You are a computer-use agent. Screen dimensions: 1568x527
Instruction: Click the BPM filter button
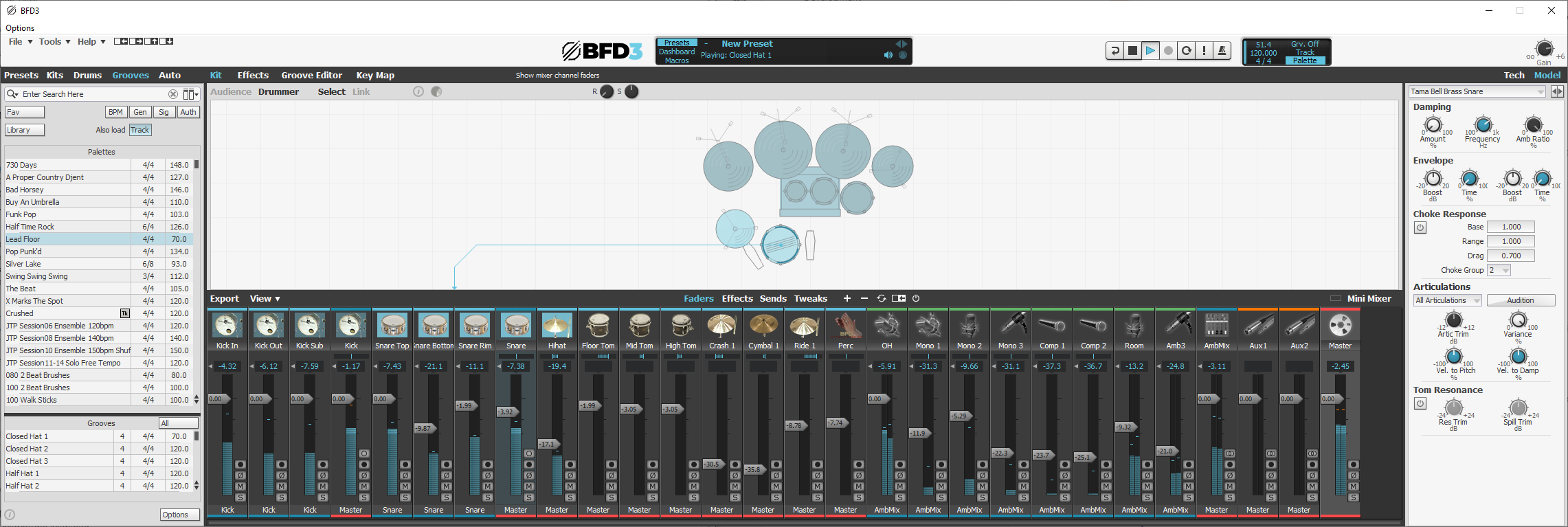115,112
